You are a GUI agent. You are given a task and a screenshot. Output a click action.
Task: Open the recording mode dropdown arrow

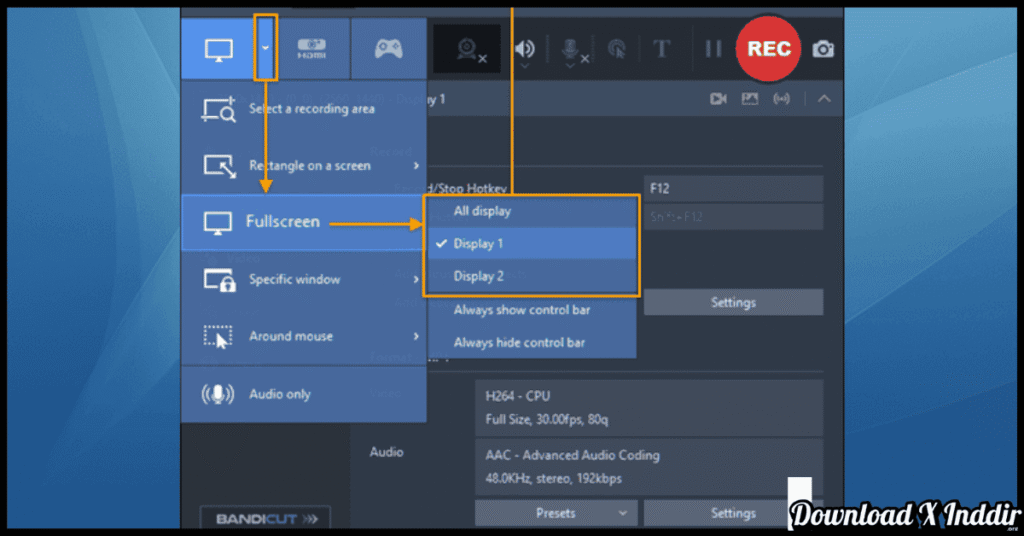point(265,48)
